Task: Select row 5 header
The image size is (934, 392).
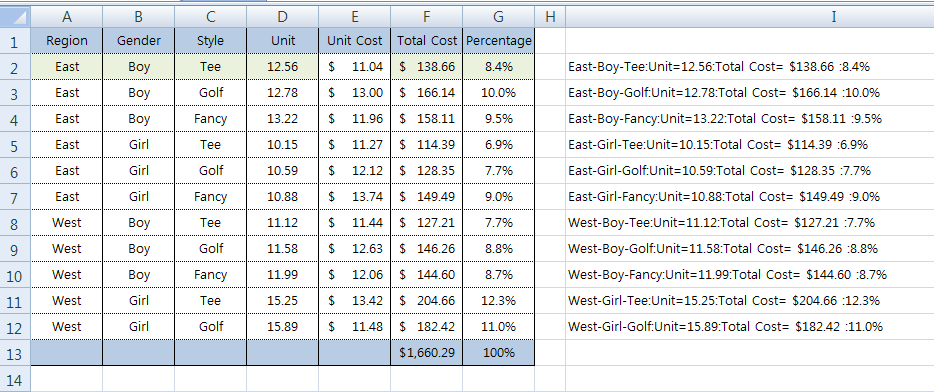Action: coord(15,145)
